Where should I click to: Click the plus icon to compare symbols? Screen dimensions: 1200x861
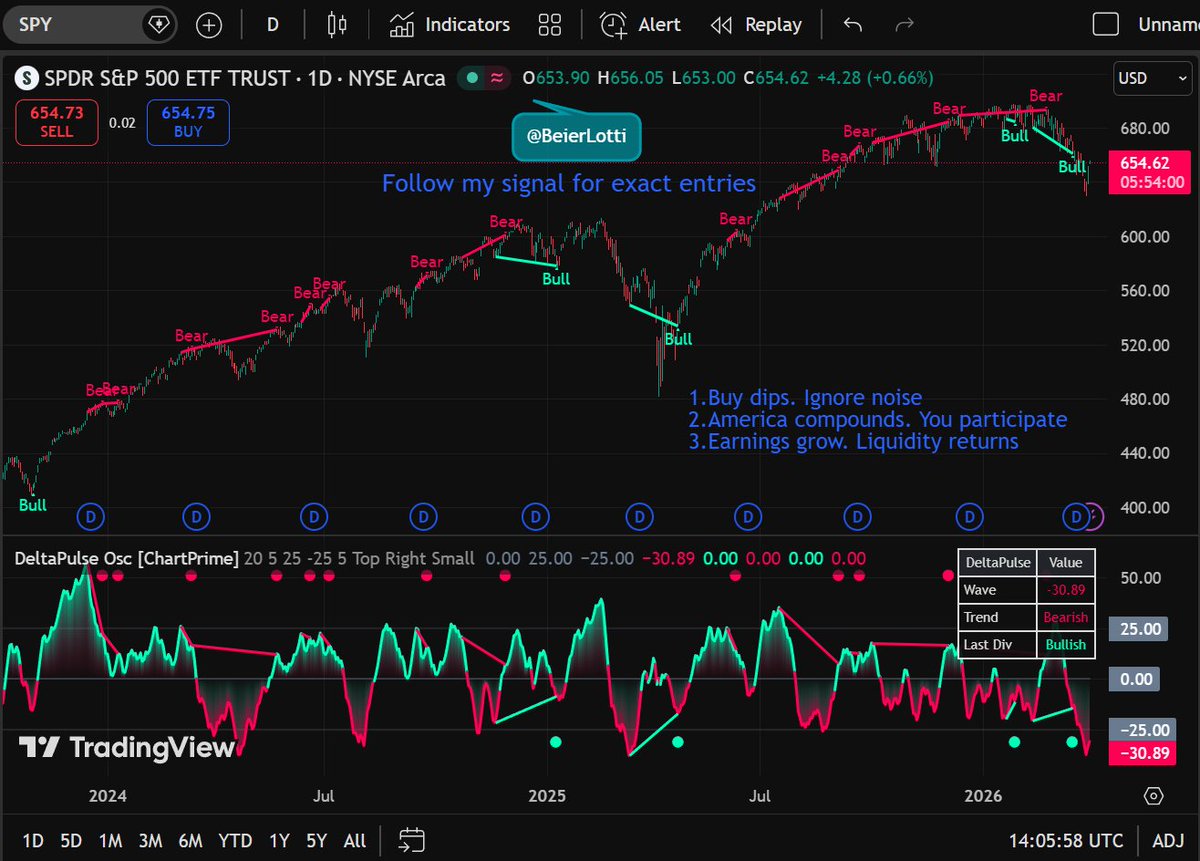(209, 25)
